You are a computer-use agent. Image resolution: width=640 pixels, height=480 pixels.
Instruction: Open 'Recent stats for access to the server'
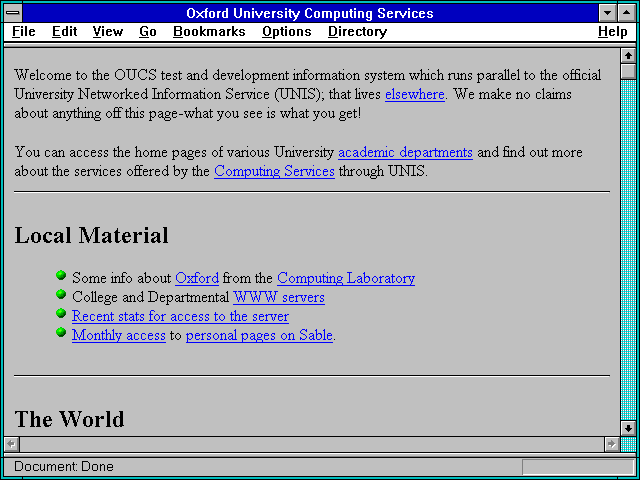point(180,316)
